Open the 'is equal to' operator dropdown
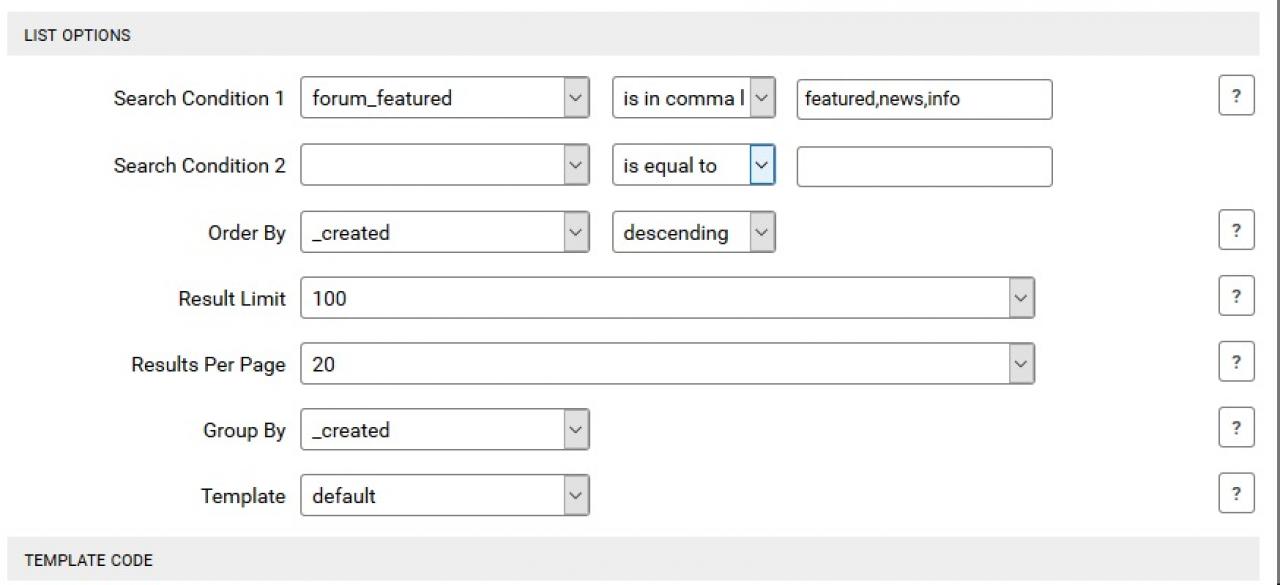This screenshot has width=1280, height=585. pos(693,166)
